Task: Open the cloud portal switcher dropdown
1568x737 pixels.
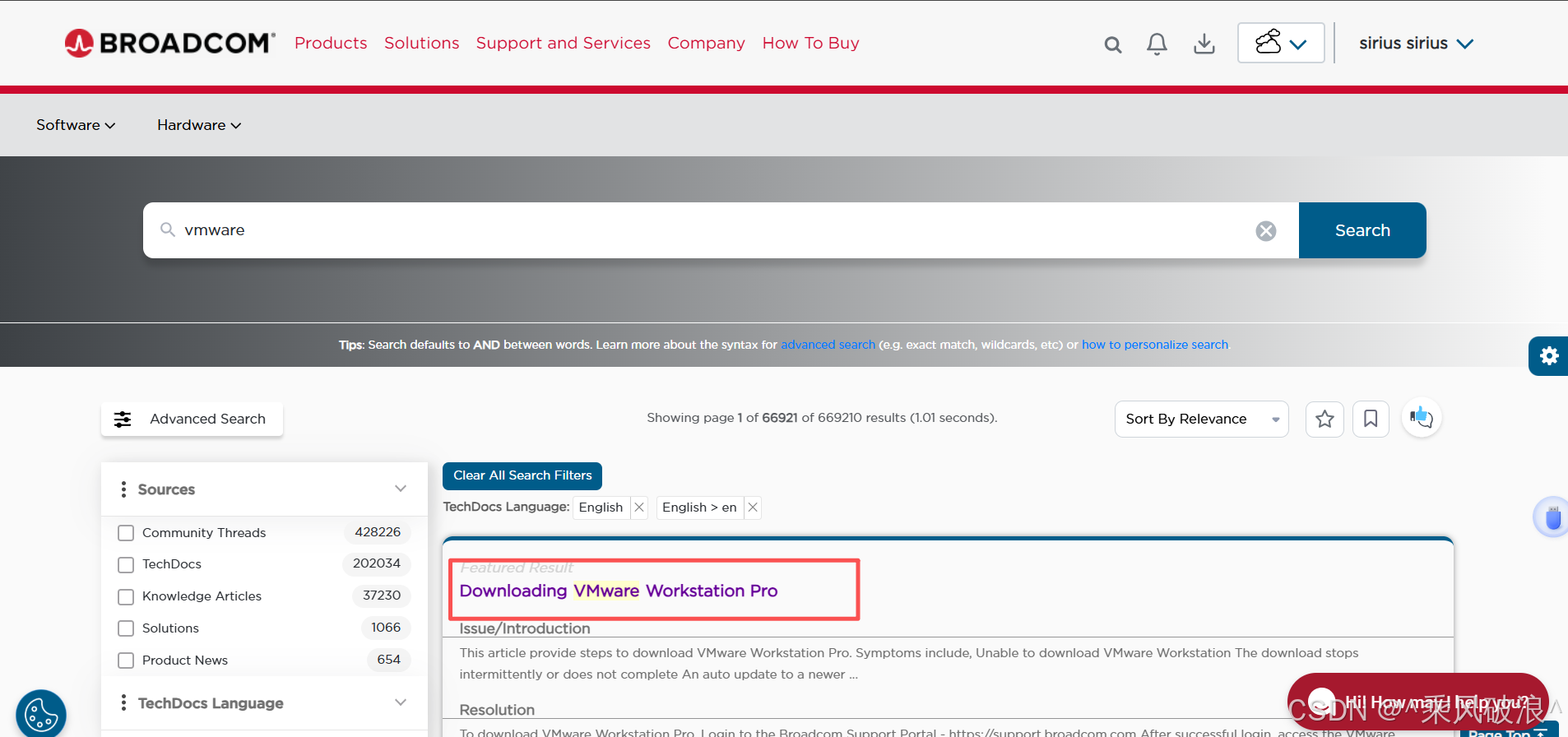Action: [x=1281, y=43]
